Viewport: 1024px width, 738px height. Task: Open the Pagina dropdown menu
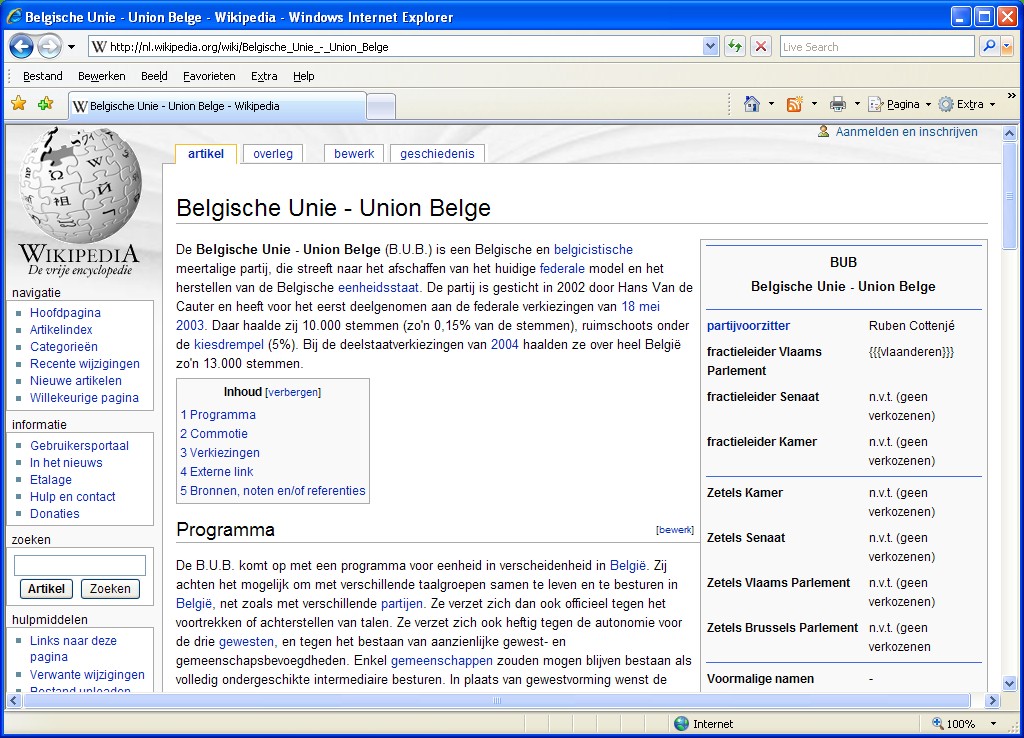[900, 104]
